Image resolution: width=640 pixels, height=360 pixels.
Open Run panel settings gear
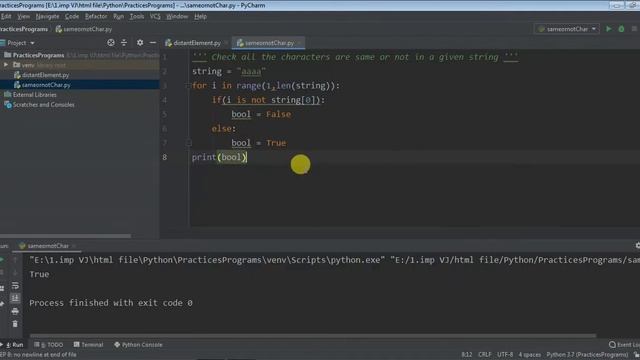click(x=637, y=246)
